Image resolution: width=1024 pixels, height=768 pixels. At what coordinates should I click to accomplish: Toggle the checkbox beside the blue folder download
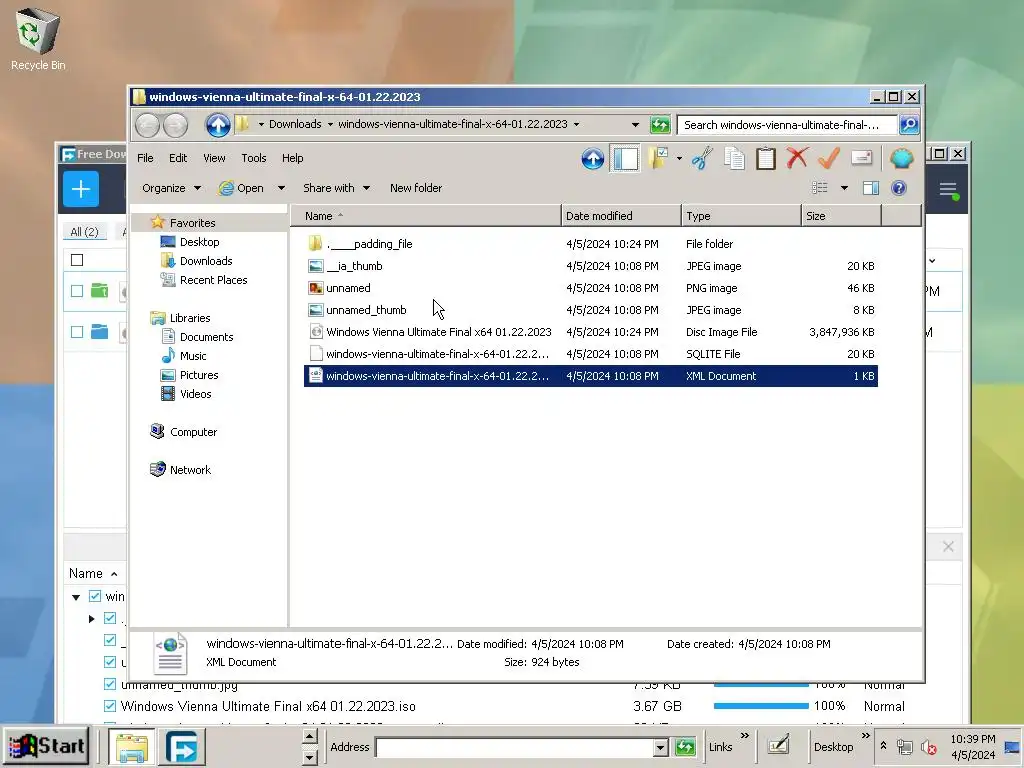pyautogui.click(x=77, y=332)
